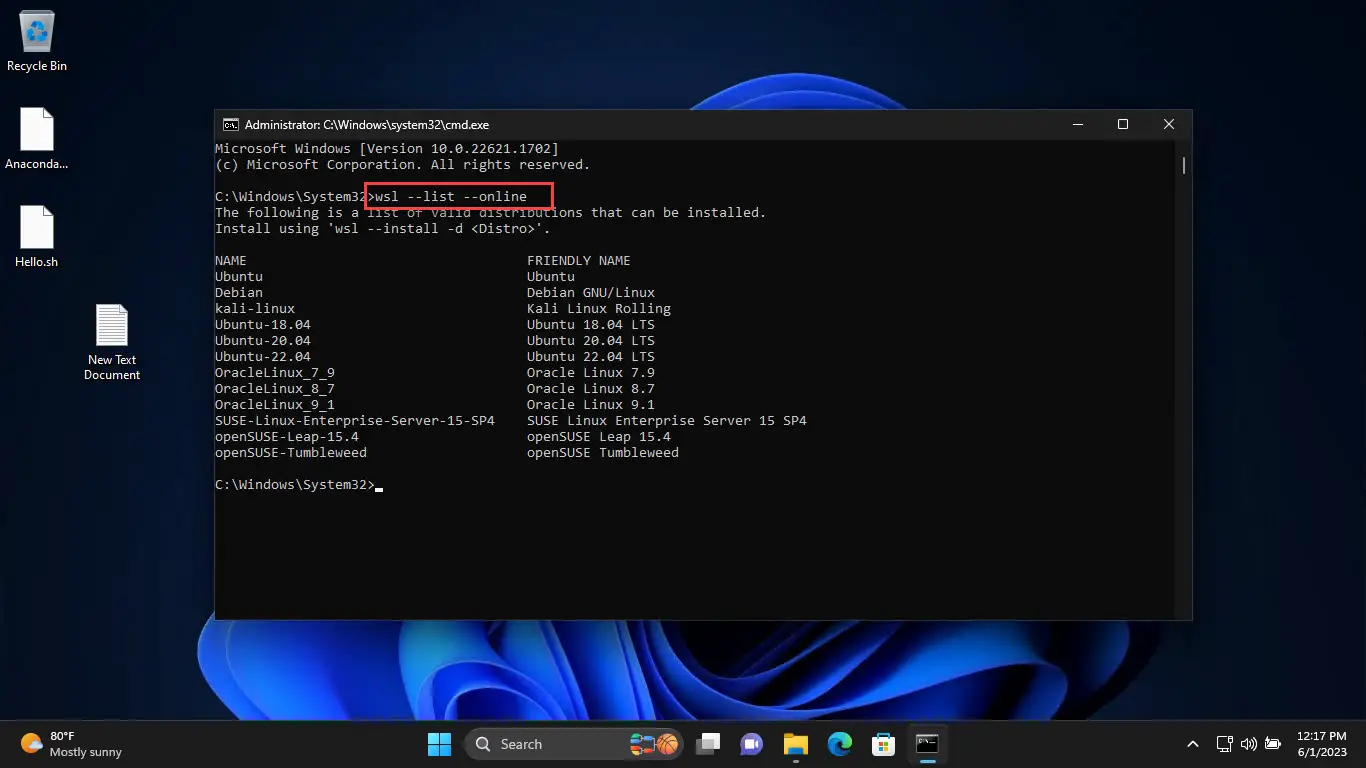Image resolution: width=1366 pixels, height=768 pixels.
Task: Close the Command Prompt window
Action: point(1169,125)
